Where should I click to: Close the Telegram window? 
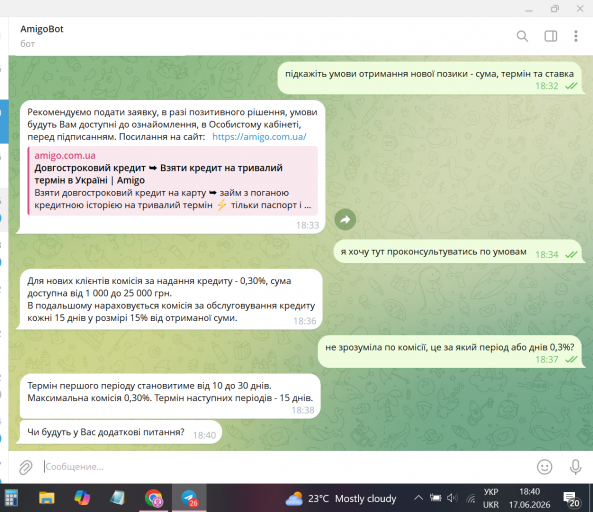tap(580, 9)
